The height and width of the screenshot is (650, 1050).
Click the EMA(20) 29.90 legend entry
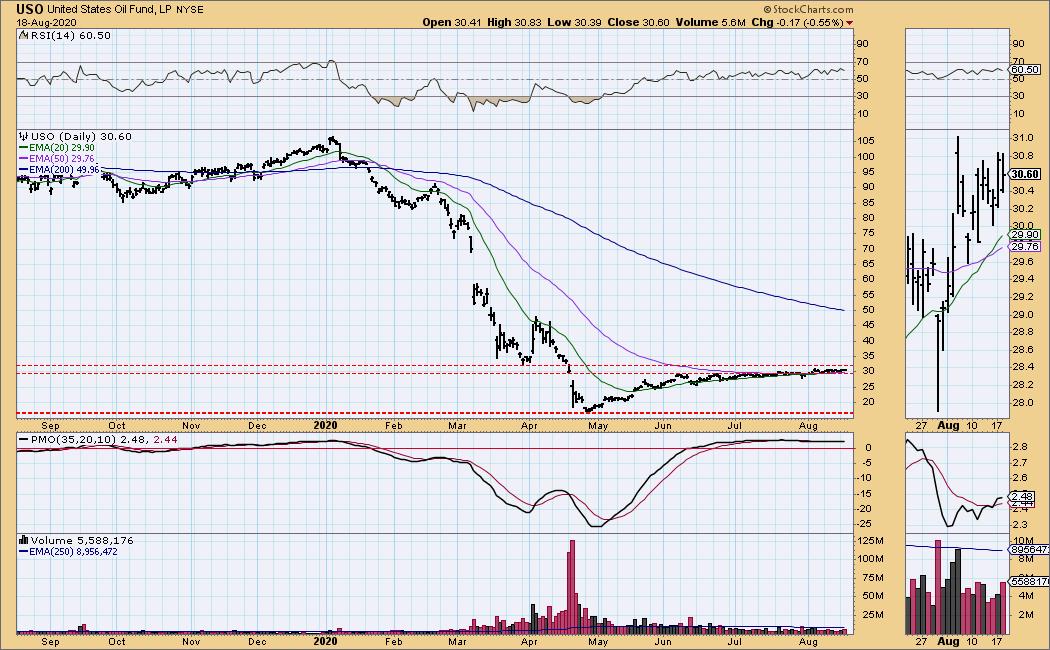tap(62, 148)
